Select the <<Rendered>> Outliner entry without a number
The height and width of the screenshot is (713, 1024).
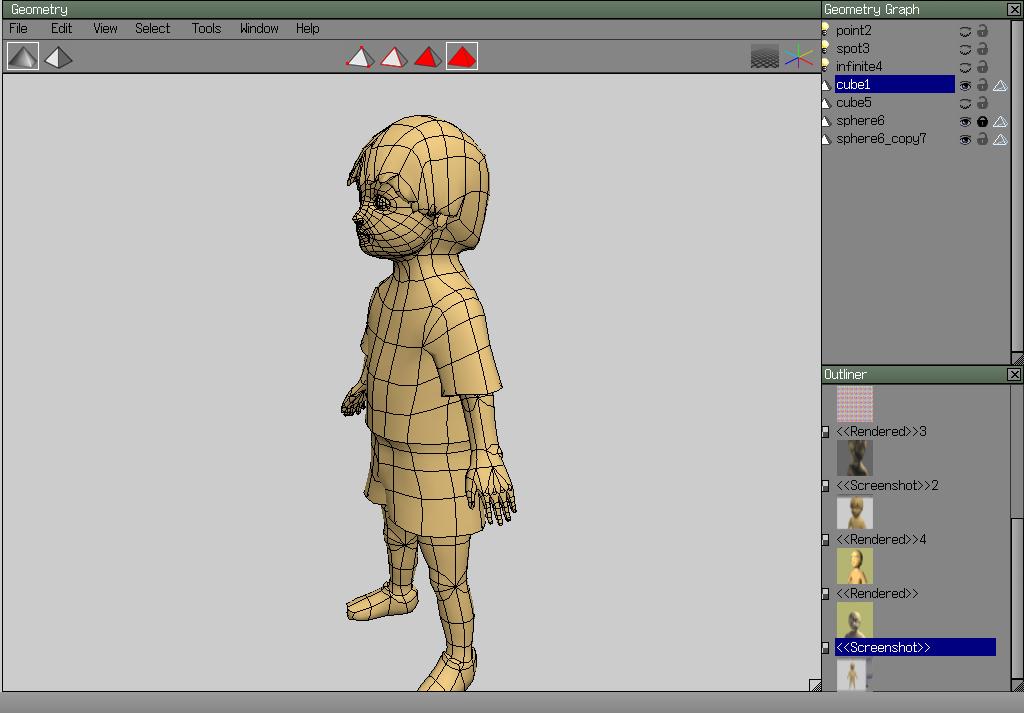(x=877, y=594)
